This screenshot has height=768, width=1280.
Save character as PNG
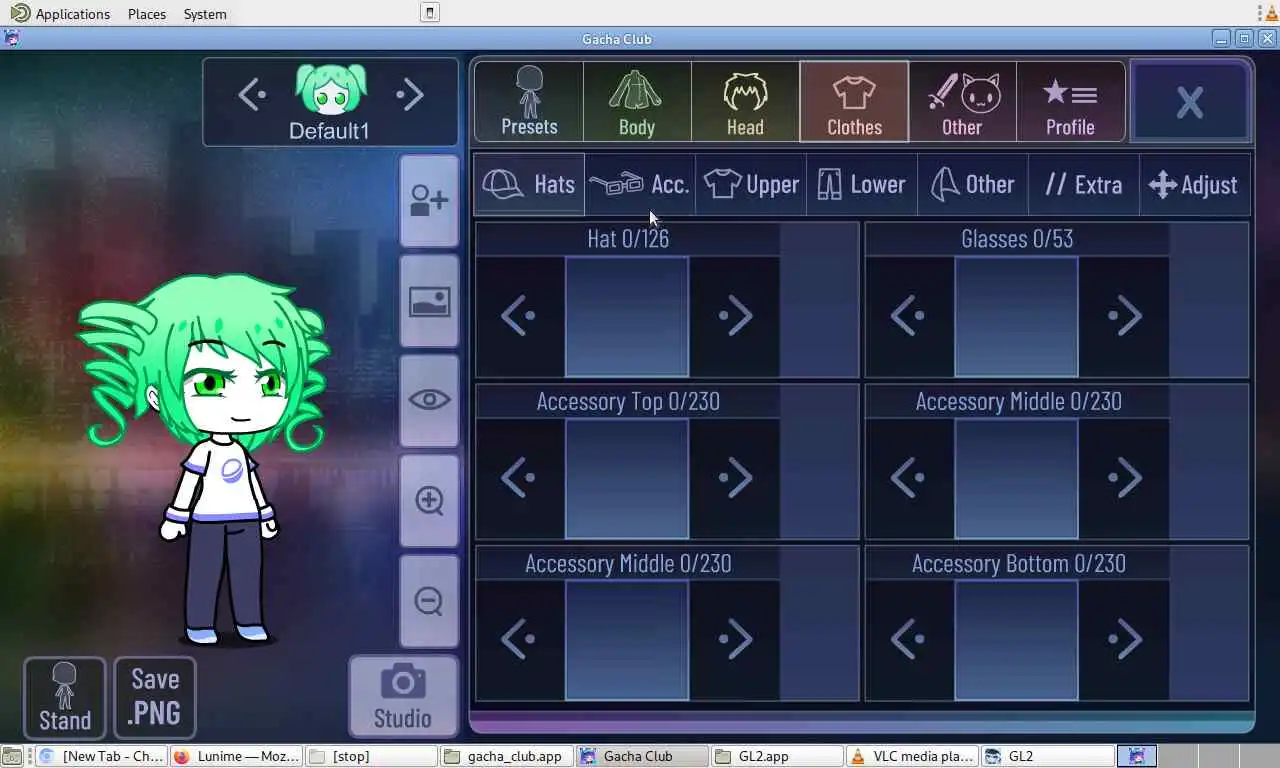pyautogui.click(x=155, y=697)
